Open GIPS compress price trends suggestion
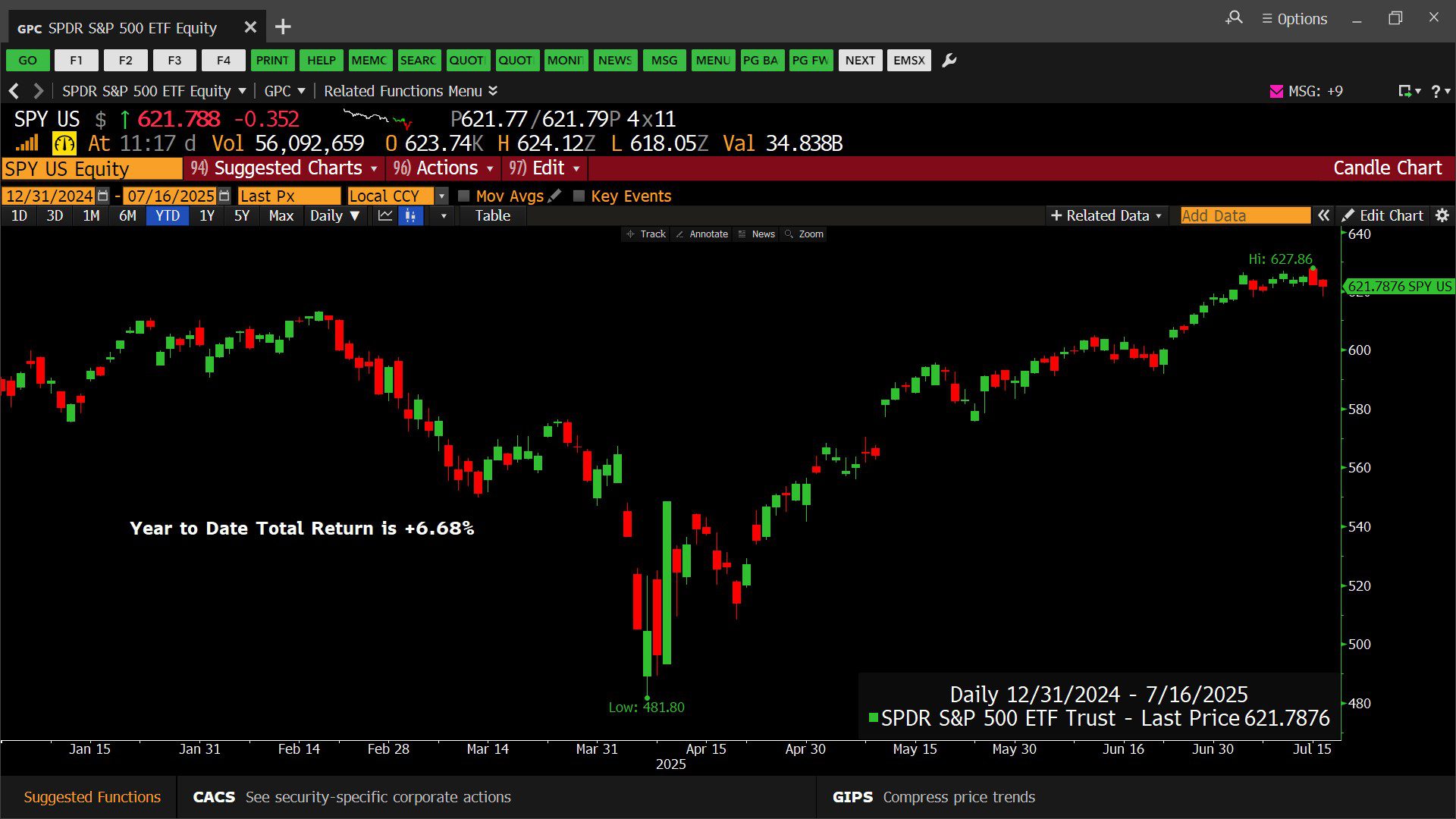The image size is (1456, 819). [934, 797]
